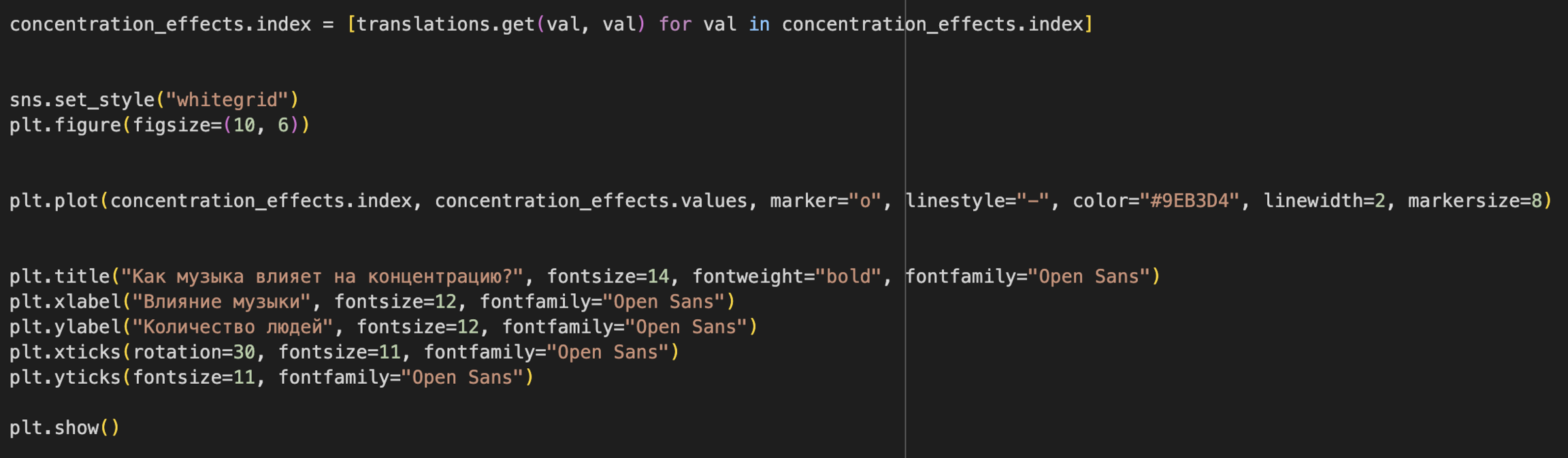1568x458 pixels.
Task: Click the linestyle="-" argument
Action: coord(977,201)
